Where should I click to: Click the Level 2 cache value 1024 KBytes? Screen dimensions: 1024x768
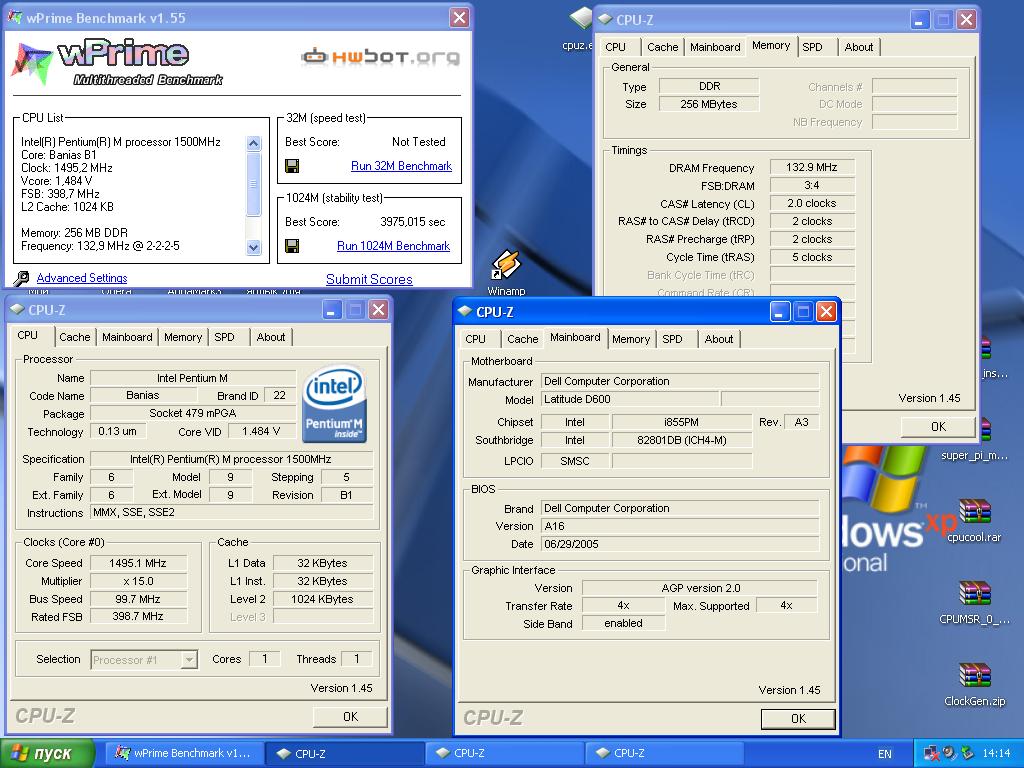click(323, 599)
